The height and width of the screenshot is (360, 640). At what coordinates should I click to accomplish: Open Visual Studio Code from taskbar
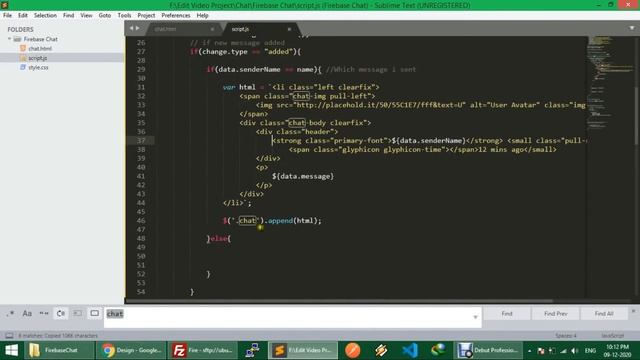pos(410,350)
